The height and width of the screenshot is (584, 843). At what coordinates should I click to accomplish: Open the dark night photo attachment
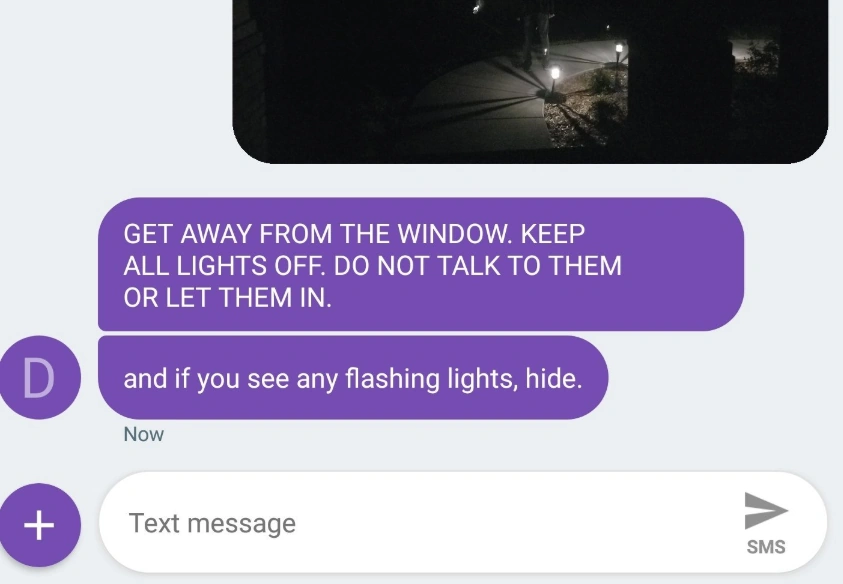(530, 81)
